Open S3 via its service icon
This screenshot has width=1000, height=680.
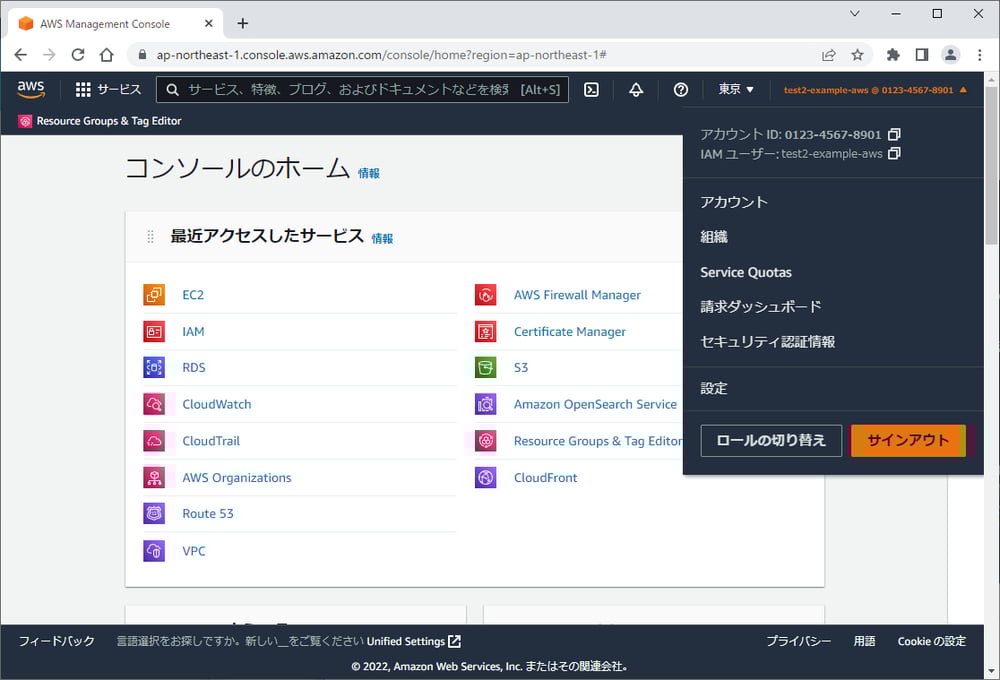[485, 367]
